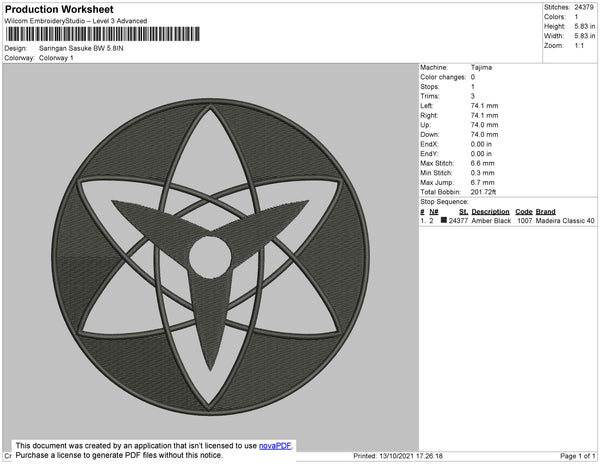The image size is (600, 464).
Task: Click the Production Worksheet title
Action: pos(59,9)
